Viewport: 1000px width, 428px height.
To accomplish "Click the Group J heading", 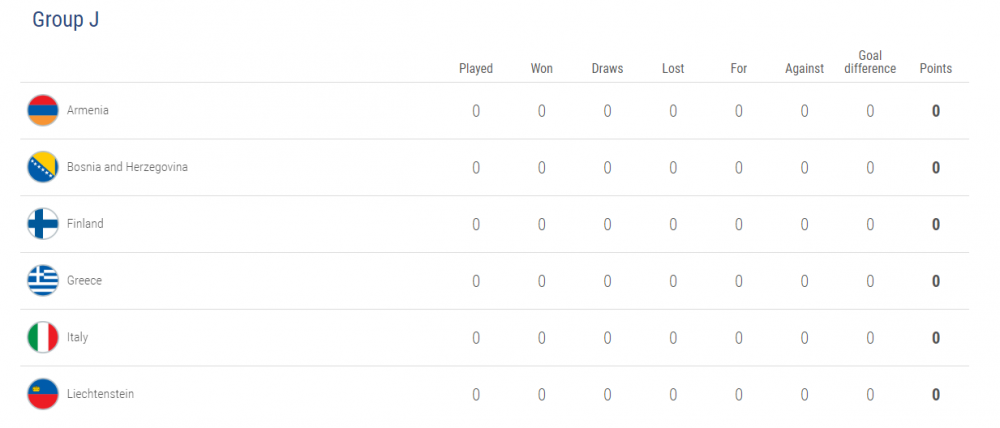I will click(66, 19).
